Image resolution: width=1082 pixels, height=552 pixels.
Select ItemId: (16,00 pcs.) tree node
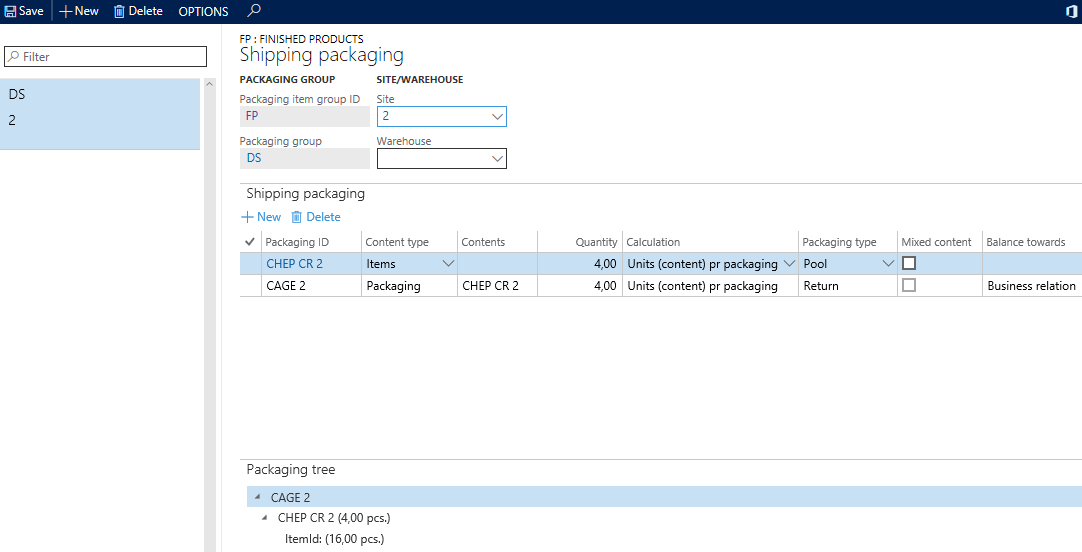pyautogui.click(x=335, y=539)
